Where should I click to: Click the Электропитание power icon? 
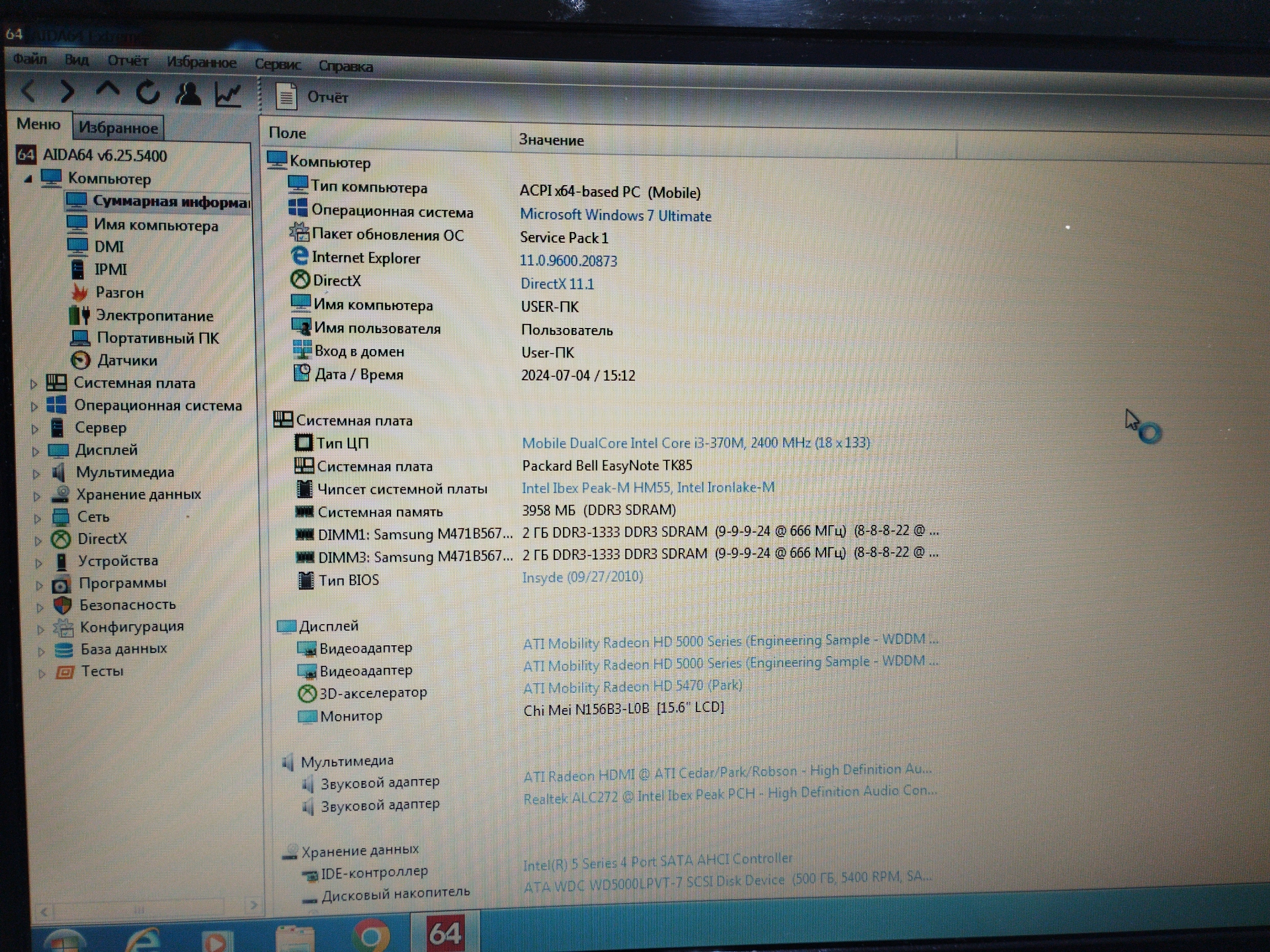coord(79,315)
